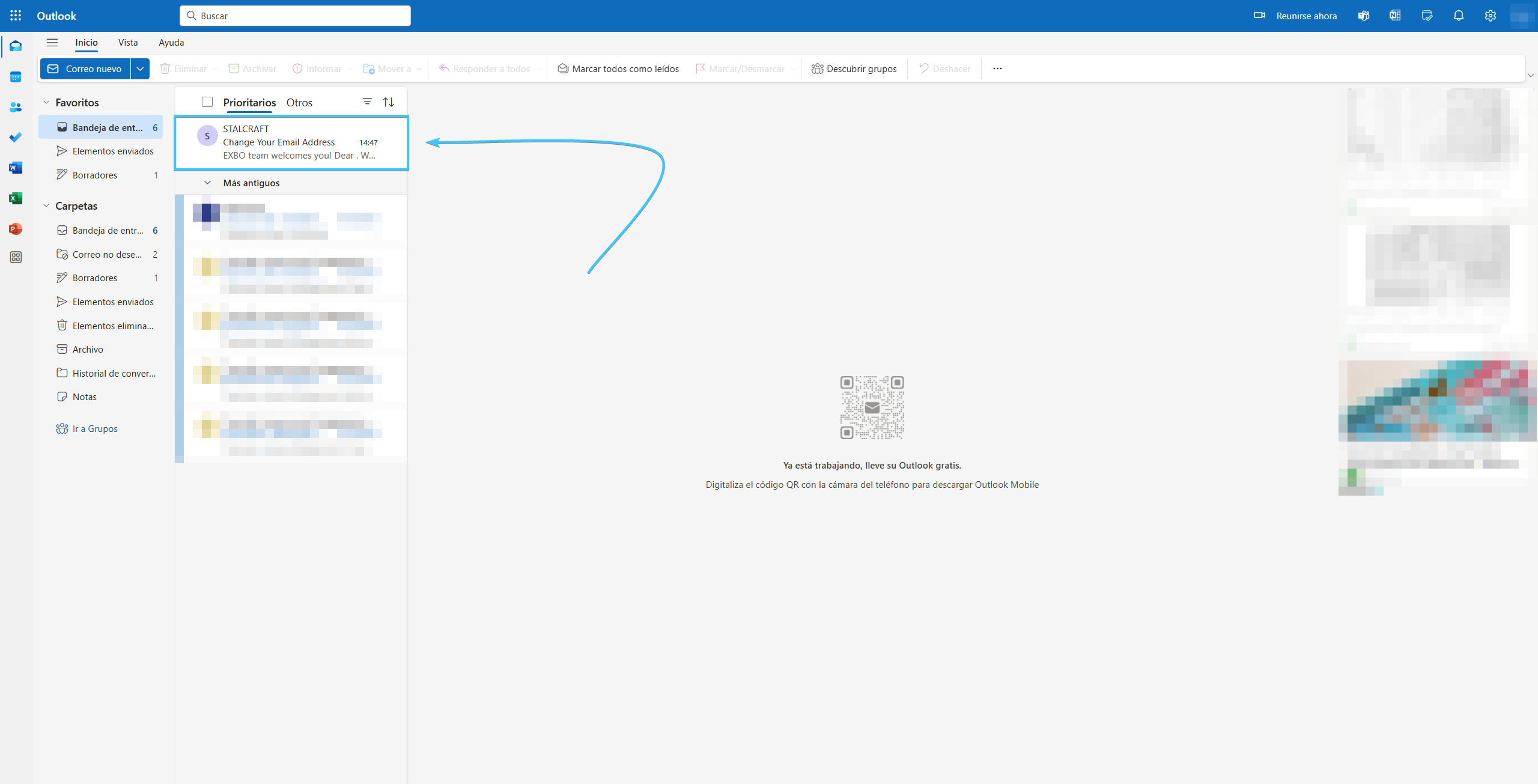The height and width of the screenshot is (784, 1538).
Task: Click the sort messages arrows icon
Action: 389,102
